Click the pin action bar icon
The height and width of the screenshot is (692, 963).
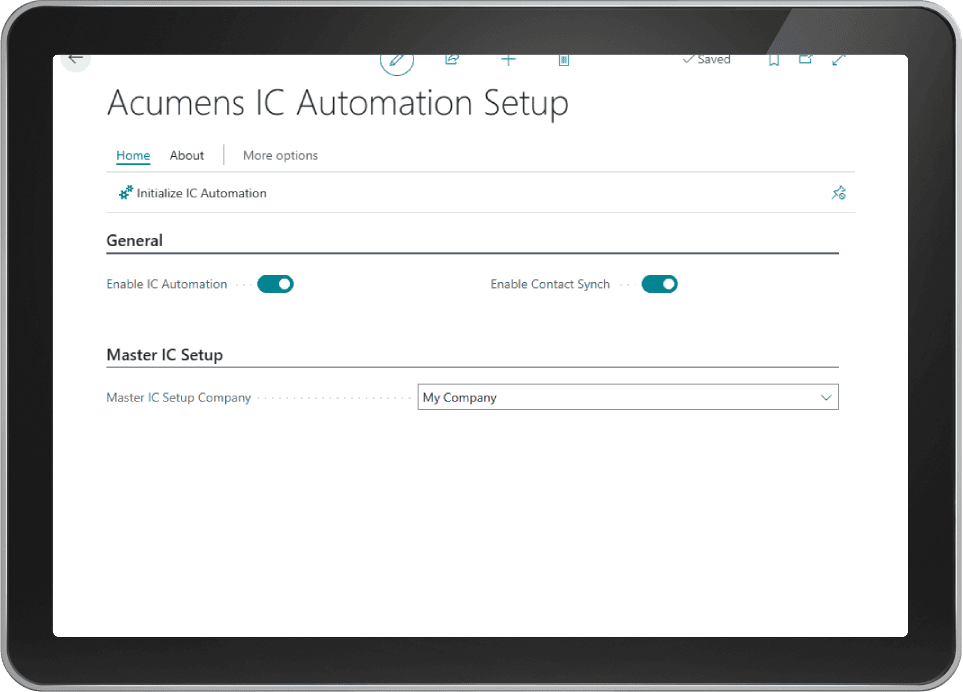[838, 193]
